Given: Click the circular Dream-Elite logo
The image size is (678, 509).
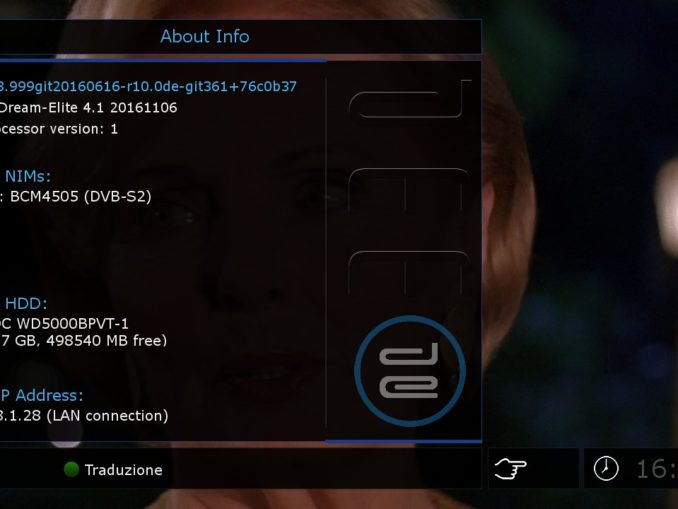Looking at the screenshot, I should coord(410,371).
